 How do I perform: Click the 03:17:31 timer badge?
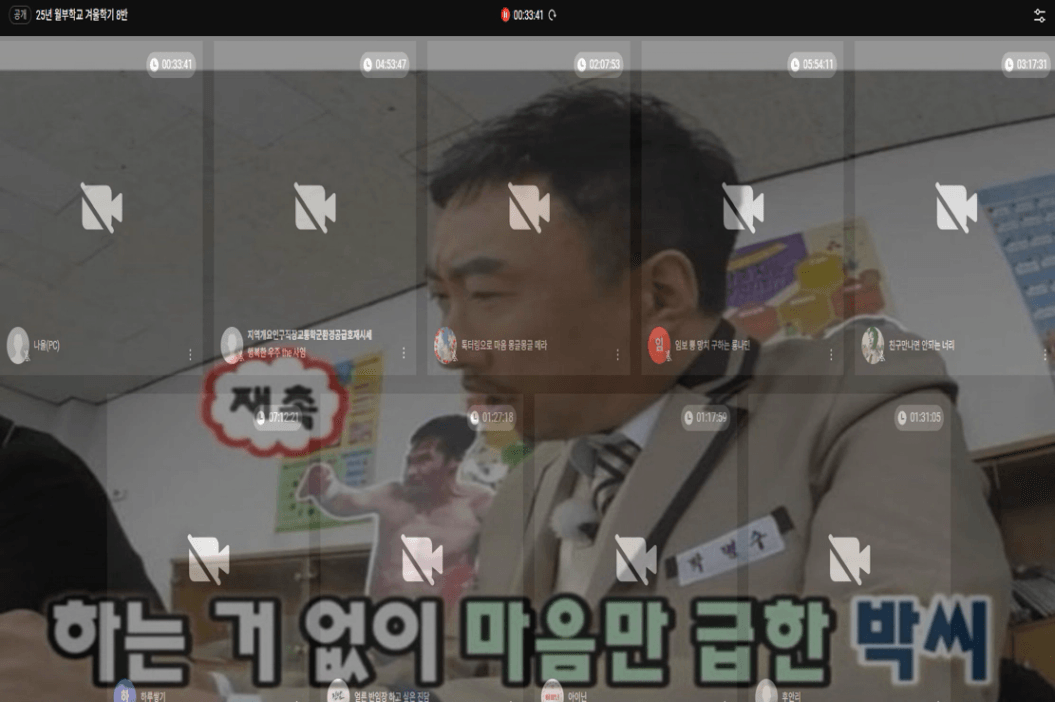tap(1025, 65)
